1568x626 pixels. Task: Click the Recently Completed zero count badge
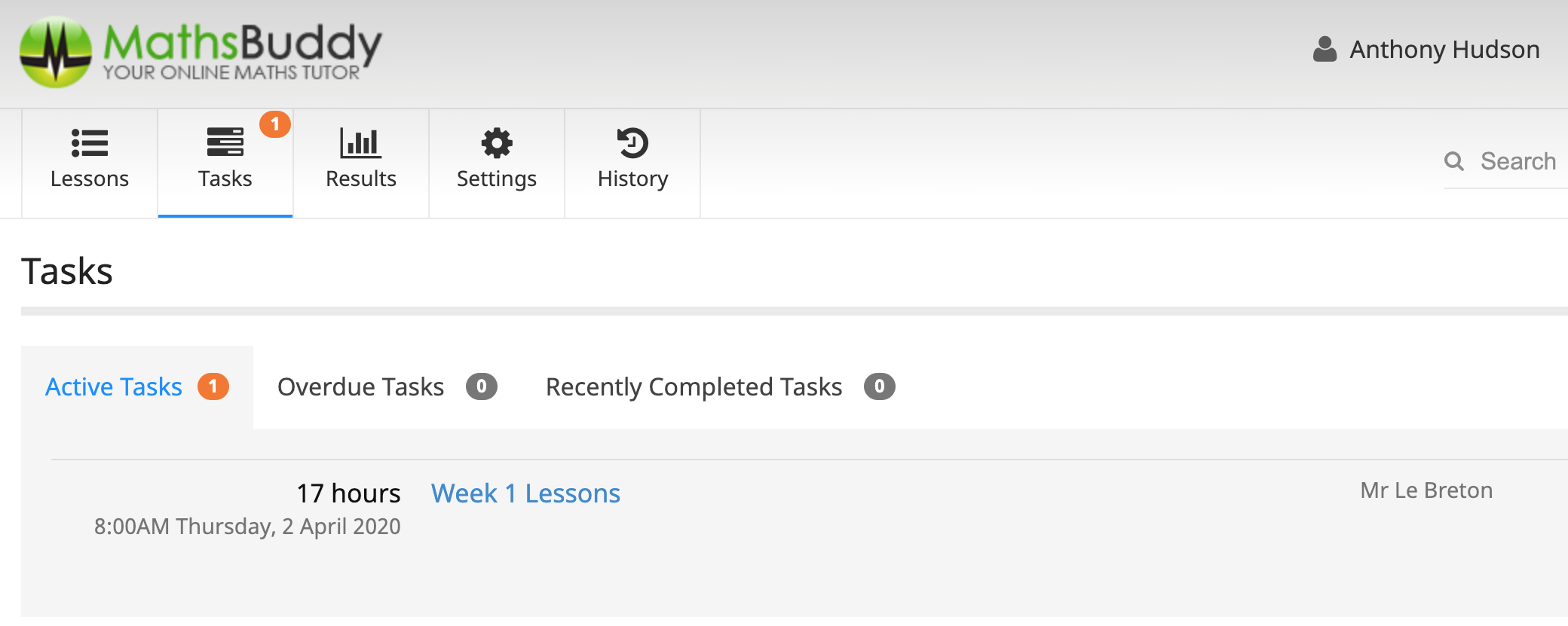point(879,387)
